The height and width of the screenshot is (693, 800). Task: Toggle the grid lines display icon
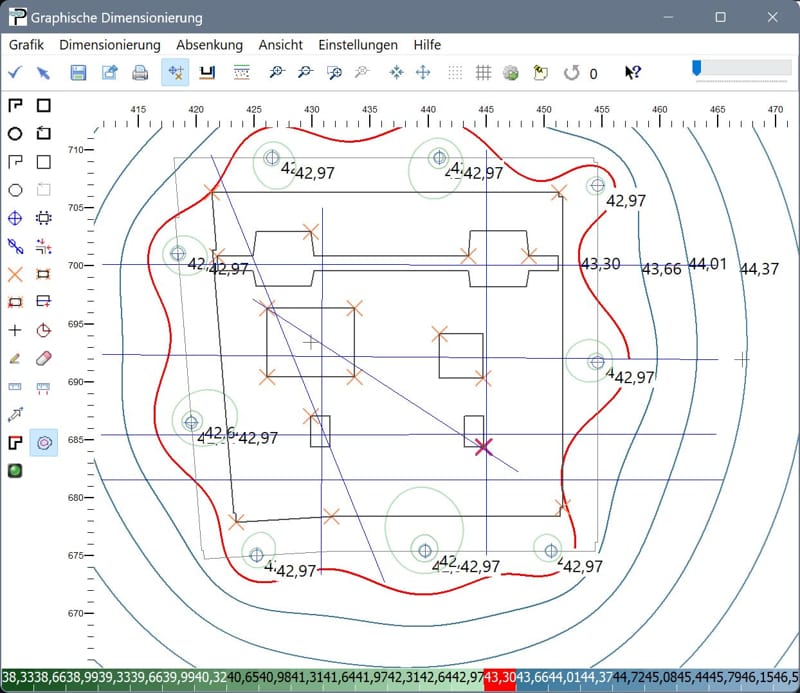coord(483,73)
